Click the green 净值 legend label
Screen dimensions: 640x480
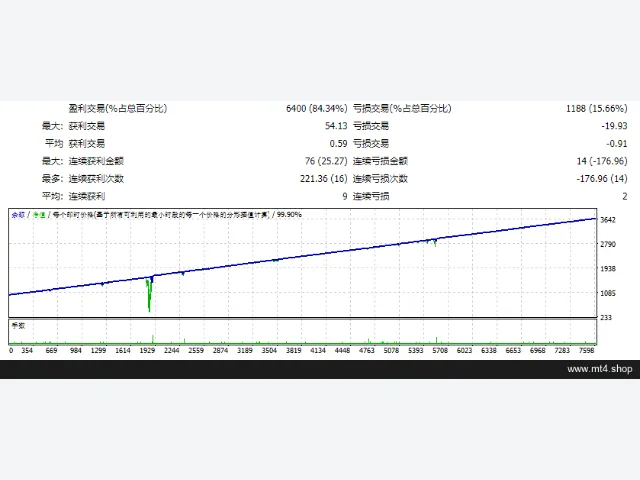[39, 215]
